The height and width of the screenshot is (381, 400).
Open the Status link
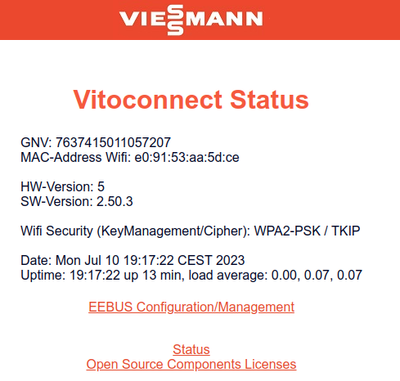tap(191, 349)
